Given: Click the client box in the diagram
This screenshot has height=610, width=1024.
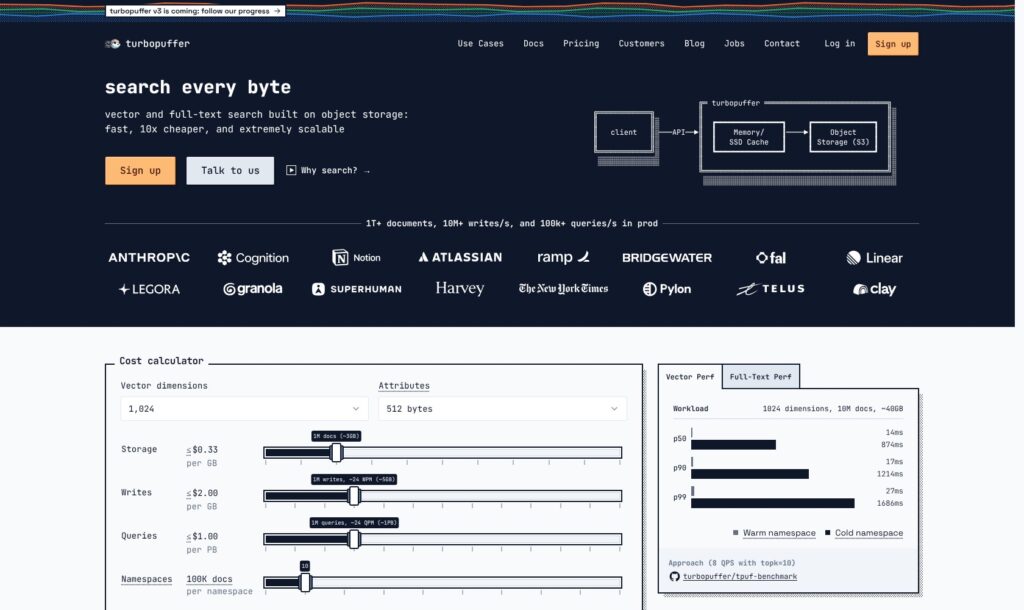Looking at the screenshot, I should [624, 132].
